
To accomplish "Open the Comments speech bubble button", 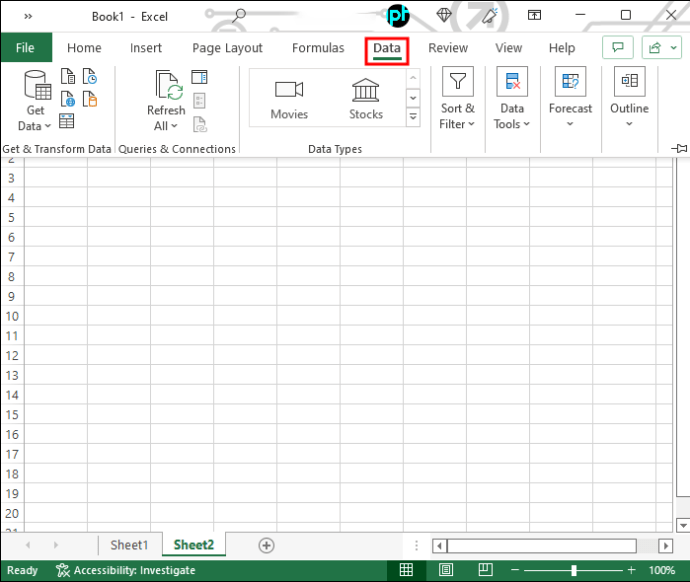I will pyautogui.click(x=618, y=47).
